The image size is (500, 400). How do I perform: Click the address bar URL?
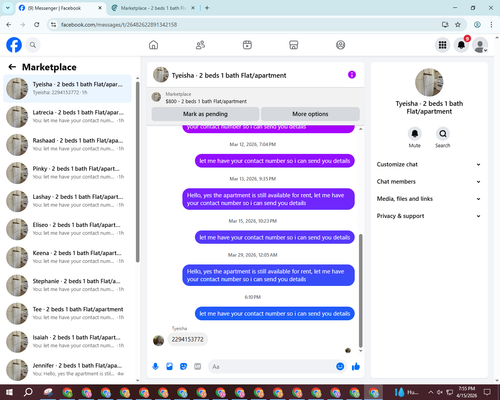(x=119, y=25)
